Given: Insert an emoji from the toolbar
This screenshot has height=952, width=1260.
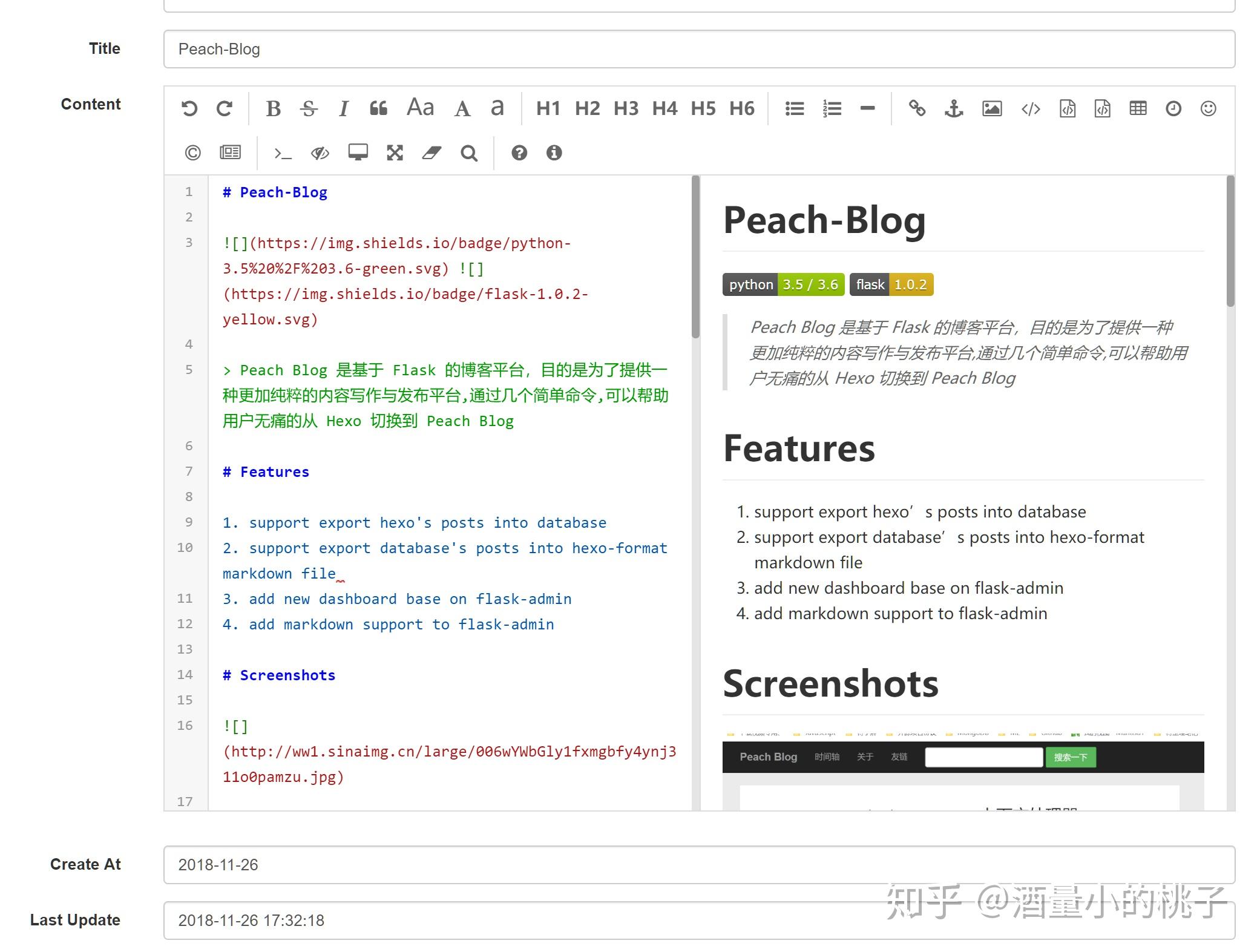Looking at the screenshot, I should click(x=1208, y=109).
